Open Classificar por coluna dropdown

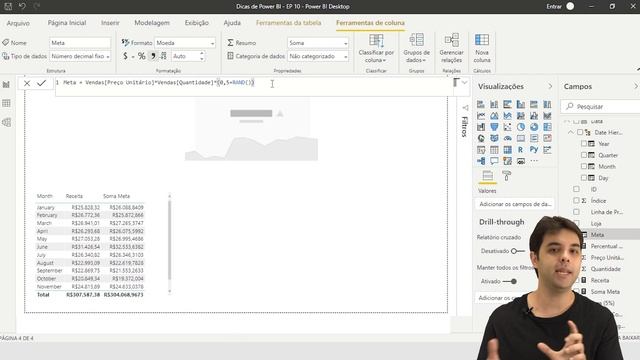tap(376, 48)
